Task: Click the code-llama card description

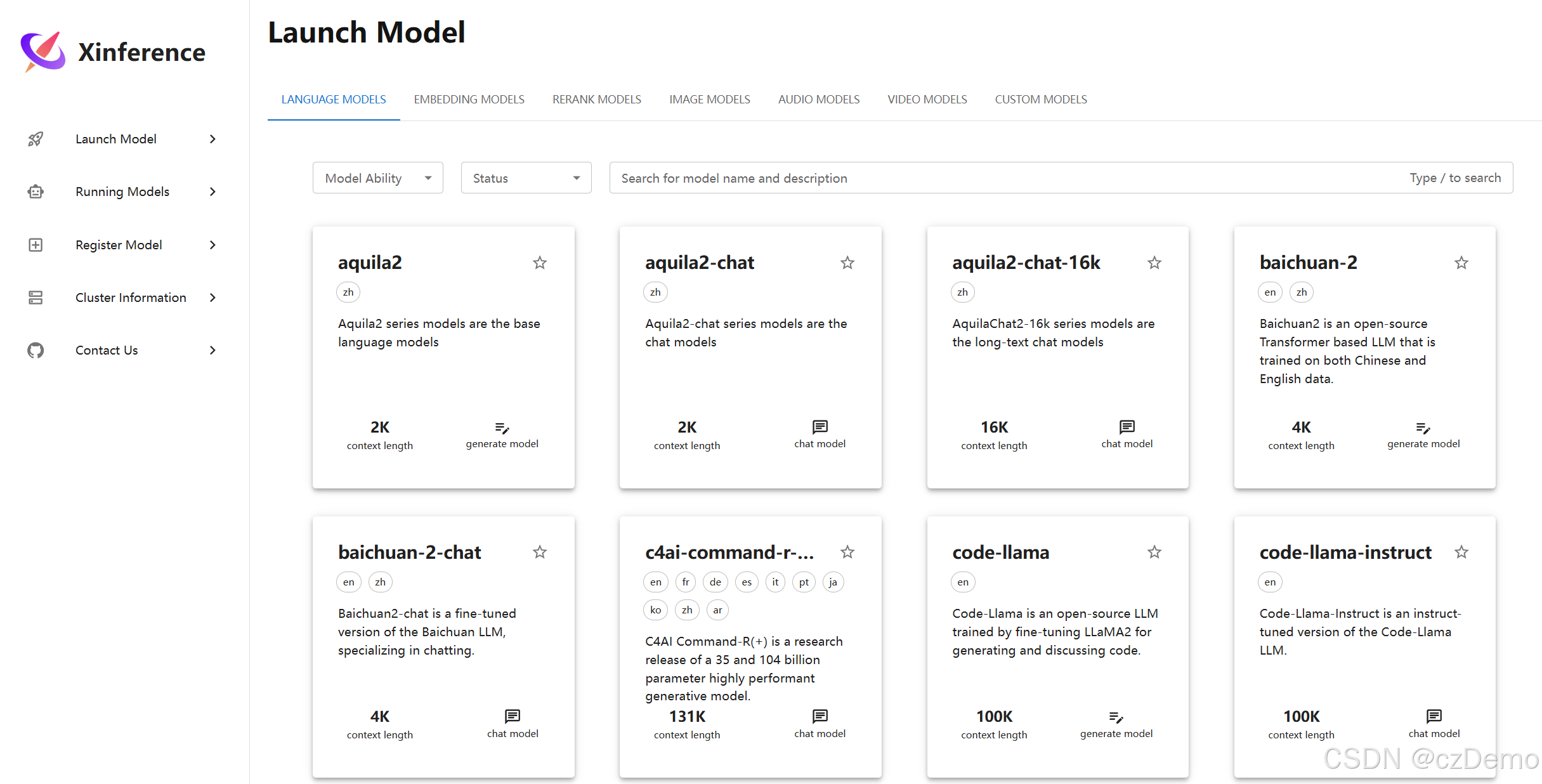Action: tap(1055, 632)
